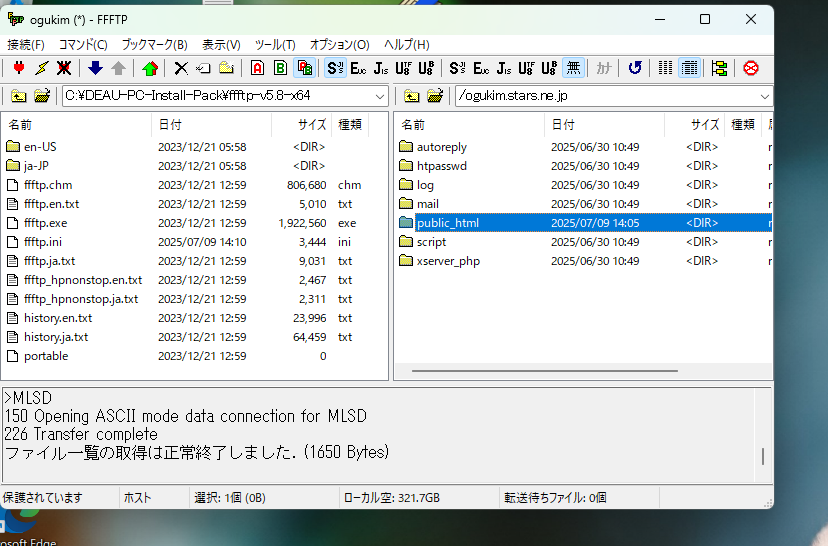This screenshot has width=828, height=546.
Task: Click the Quick Connect lightning icon
Action: [x=41, y=68]
